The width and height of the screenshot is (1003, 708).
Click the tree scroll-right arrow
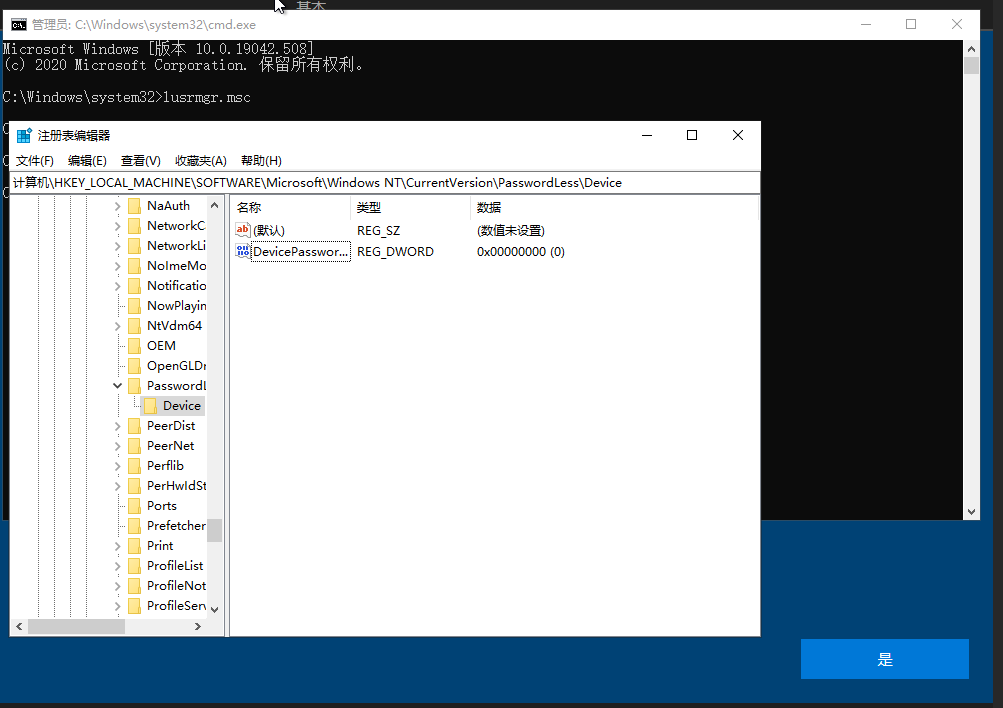(x=198, y=627)
